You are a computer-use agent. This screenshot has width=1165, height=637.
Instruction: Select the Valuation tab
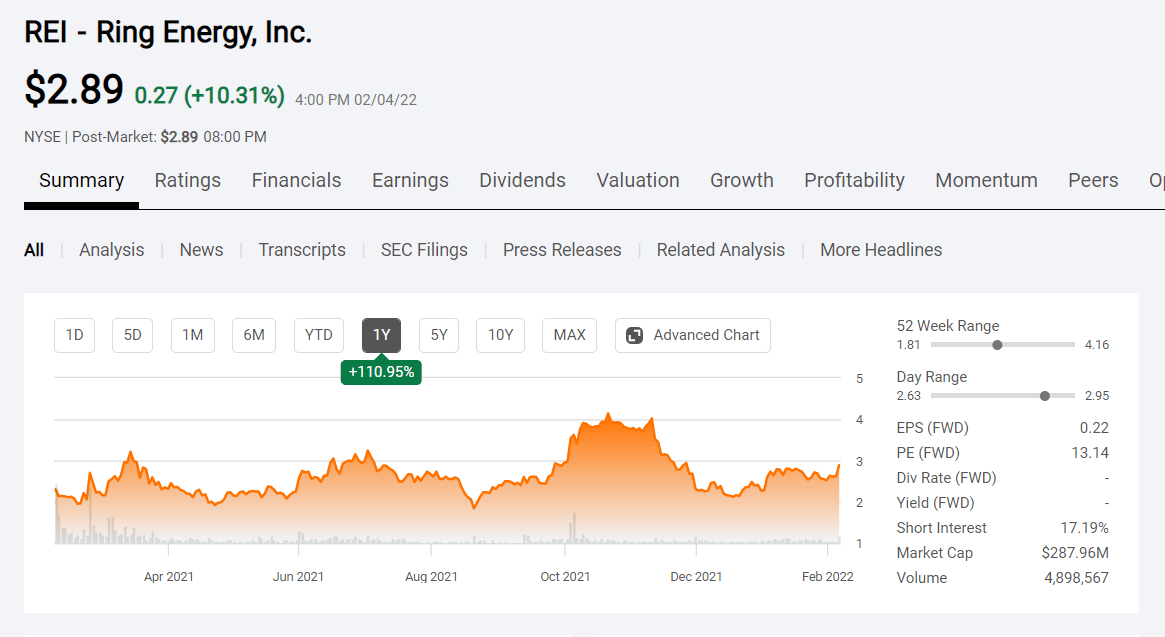coord(638,181)
